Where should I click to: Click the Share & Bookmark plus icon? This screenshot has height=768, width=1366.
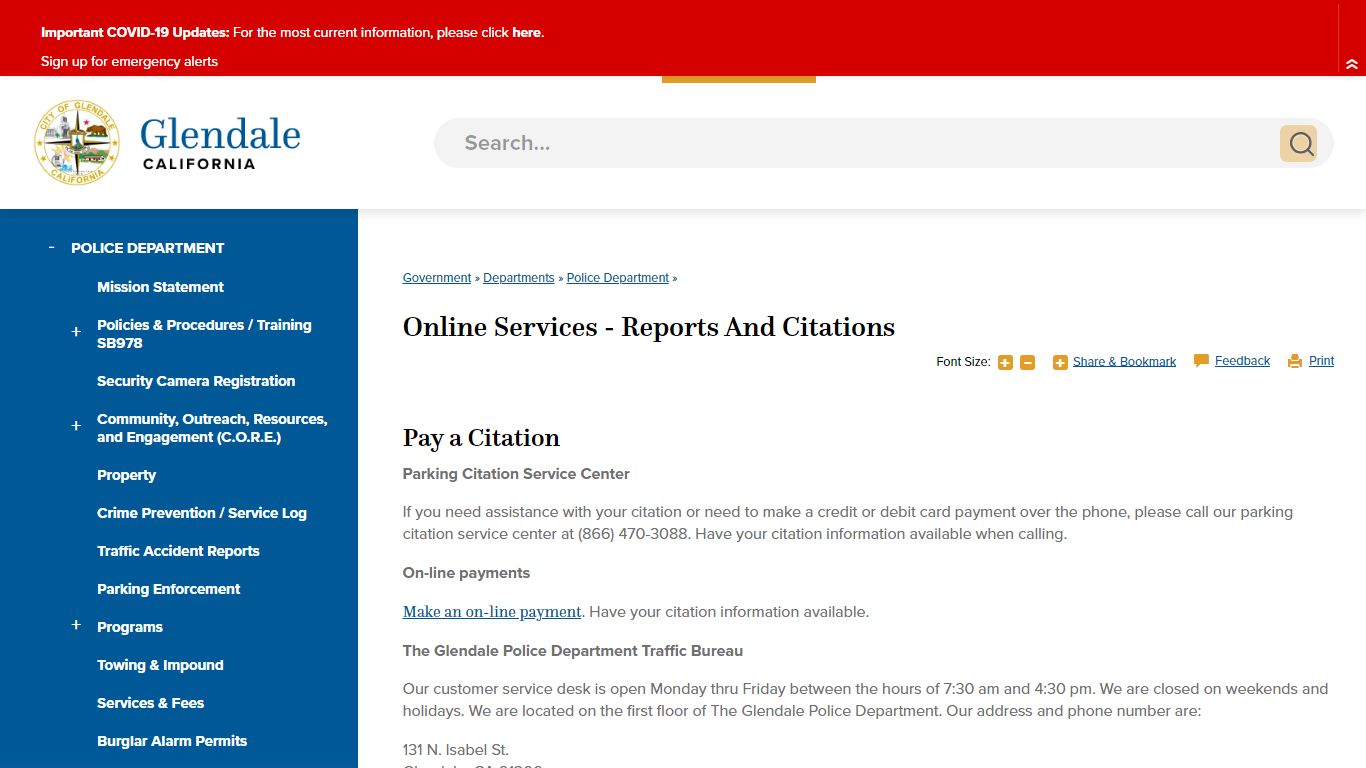tap(1060, 362)
